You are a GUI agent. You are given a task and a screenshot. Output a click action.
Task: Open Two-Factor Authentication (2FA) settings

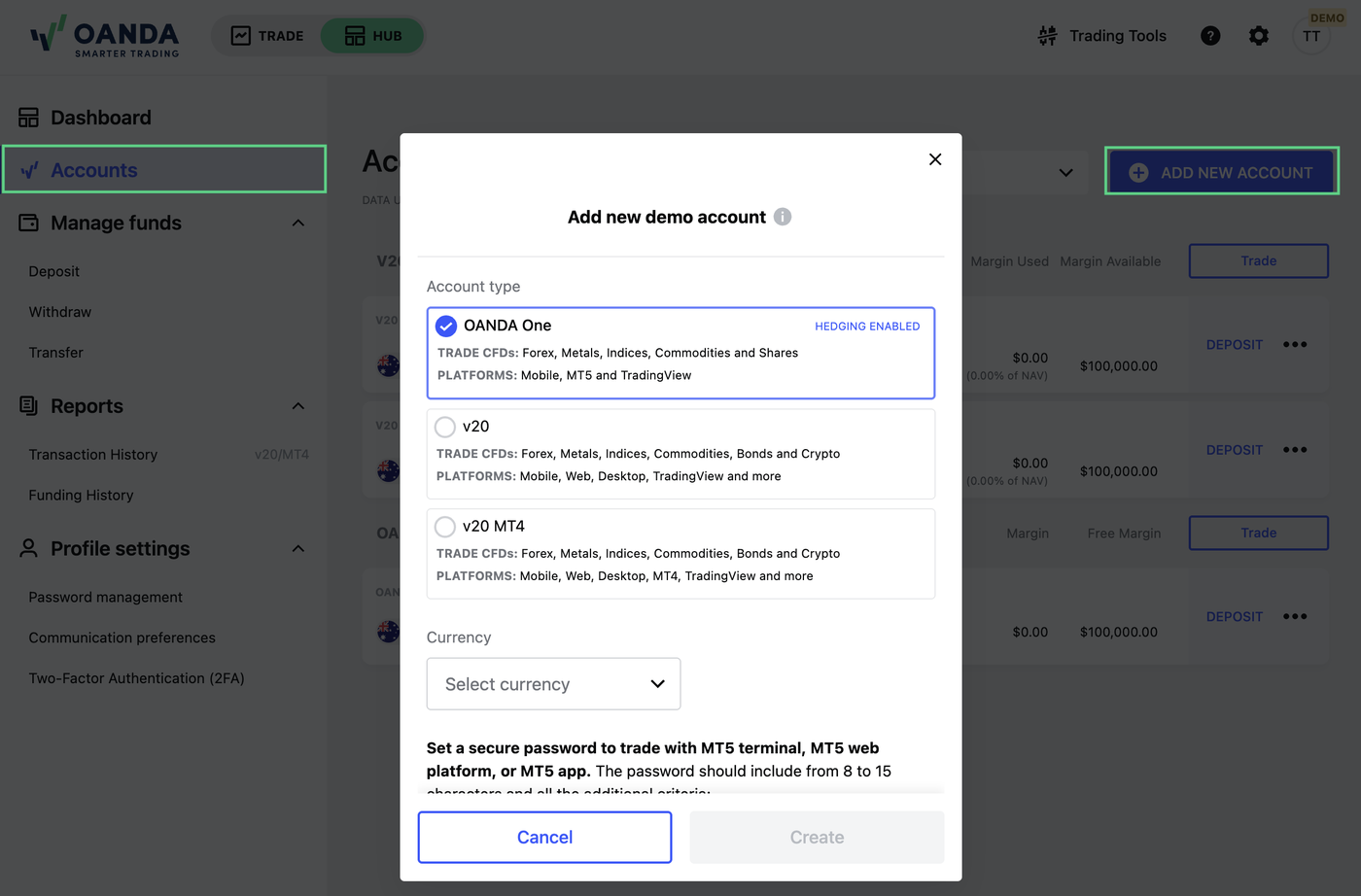tap(137, 678)
